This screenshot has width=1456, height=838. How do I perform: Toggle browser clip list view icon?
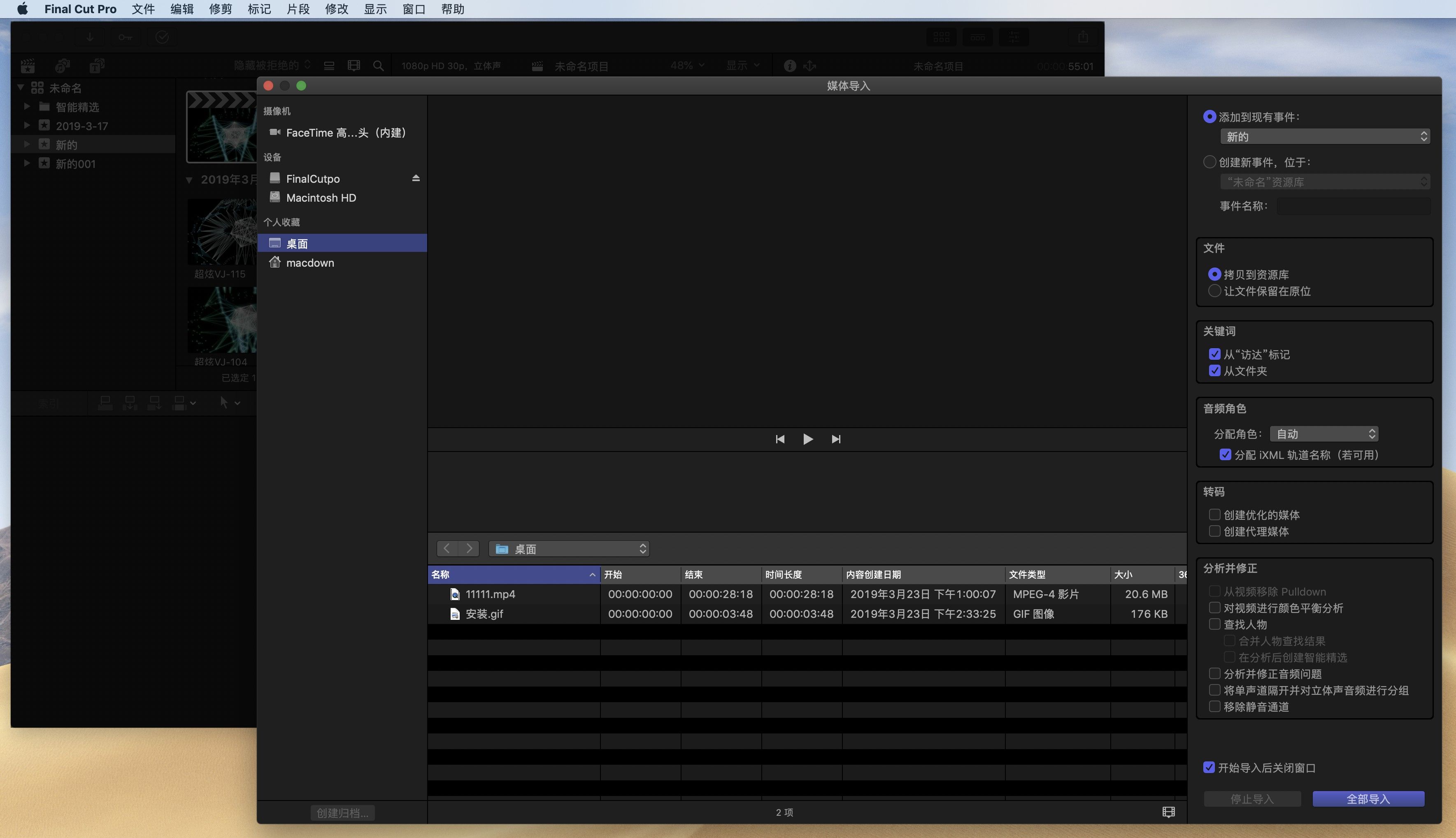329,65
